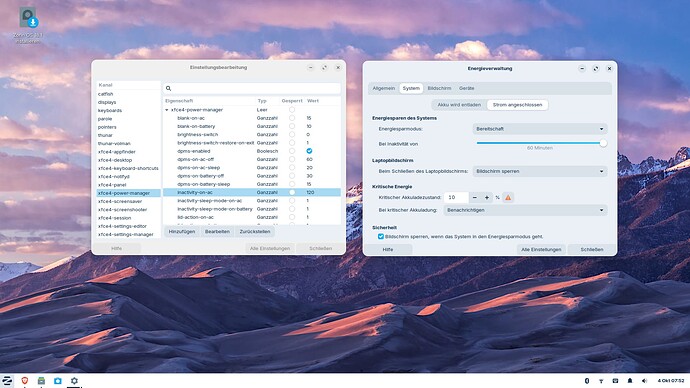This screenshot has height=388, width=690.
Task: Select the thunar-volman channel
Action: 128,143
